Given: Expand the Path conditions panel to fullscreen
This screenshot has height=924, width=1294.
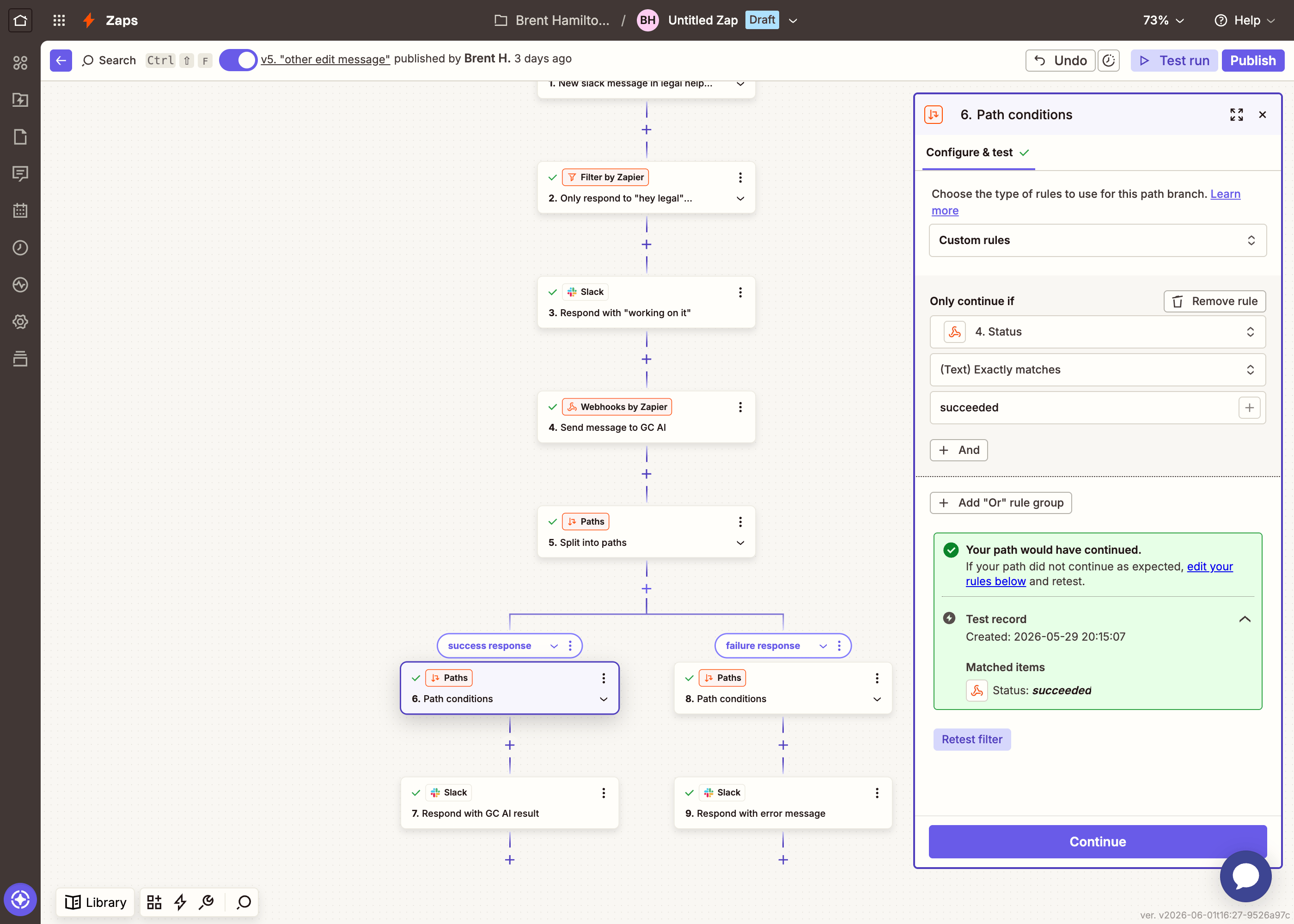Looking at the screenshot, I should [1236, 115].
